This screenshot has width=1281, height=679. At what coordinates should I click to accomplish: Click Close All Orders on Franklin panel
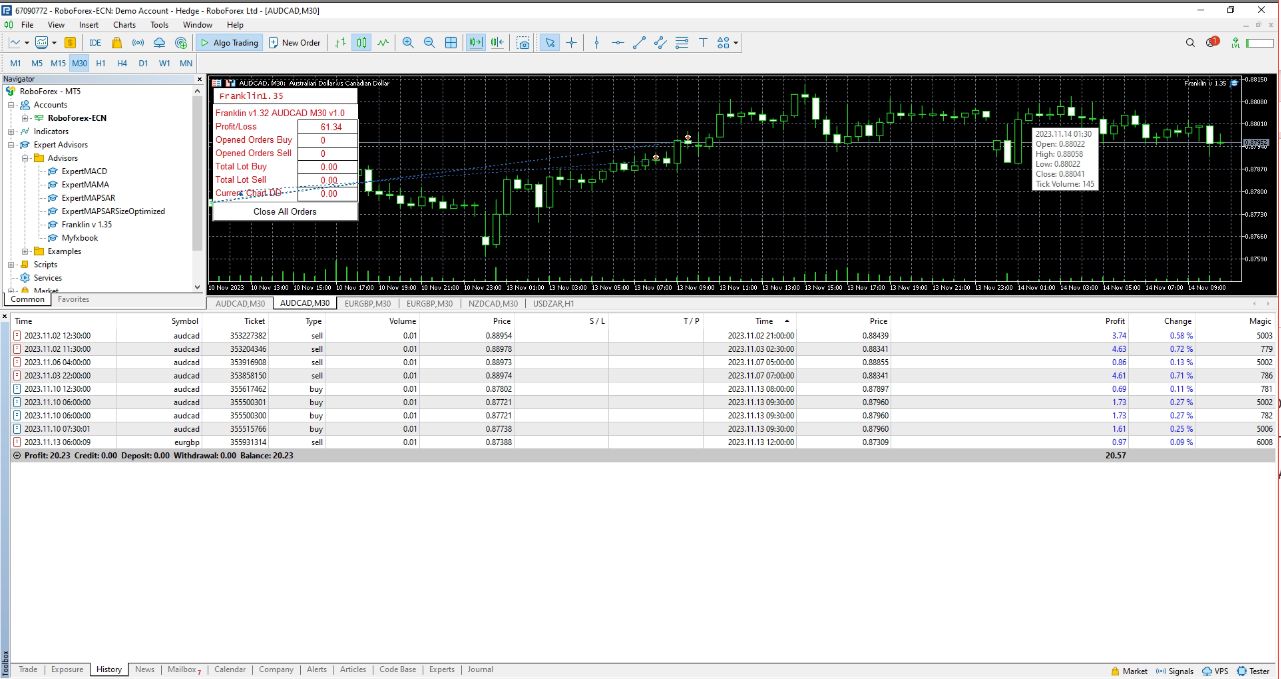click(x=285, y=212)
